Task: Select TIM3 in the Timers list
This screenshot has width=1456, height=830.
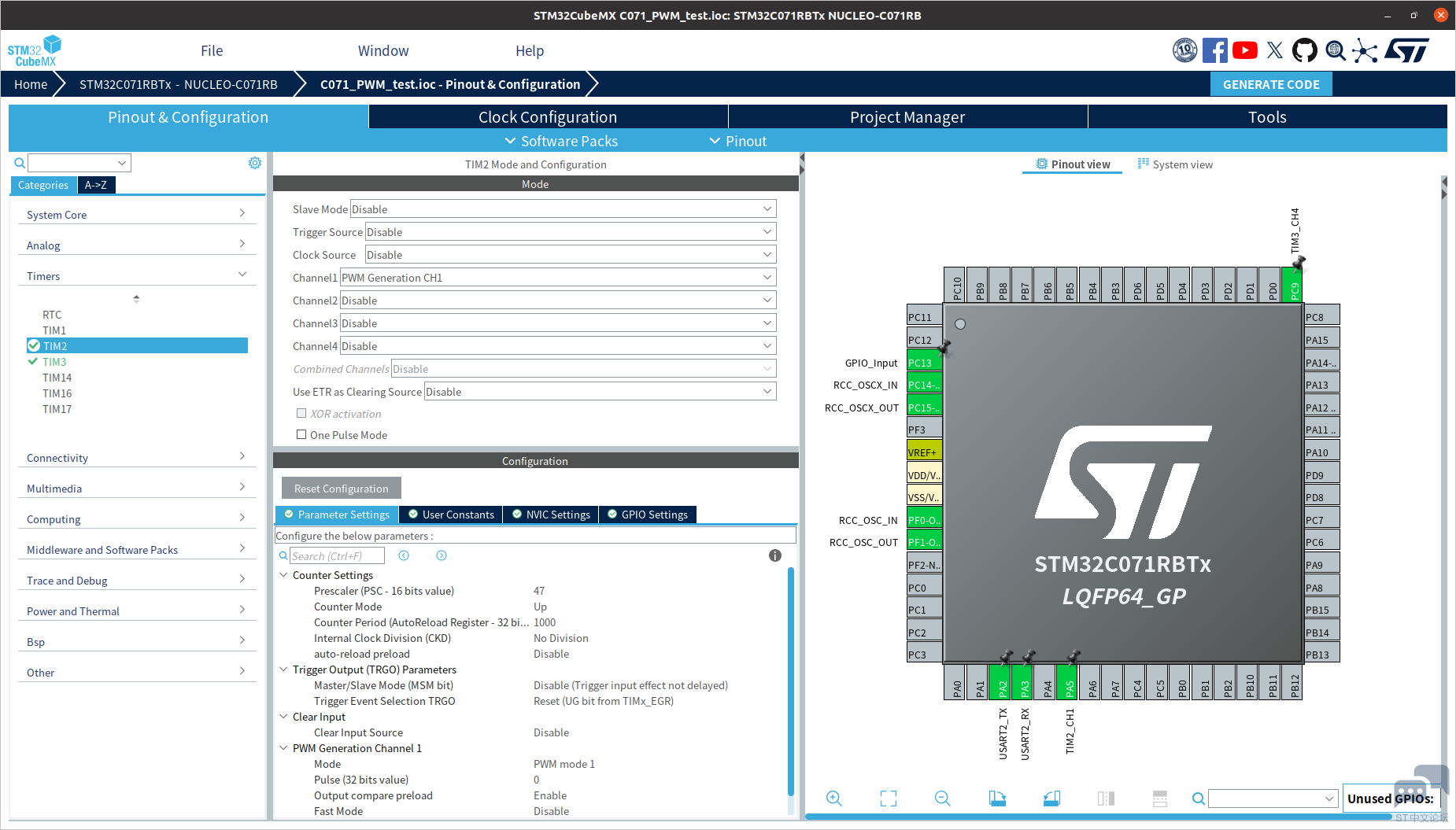Action: click(54, 362)
